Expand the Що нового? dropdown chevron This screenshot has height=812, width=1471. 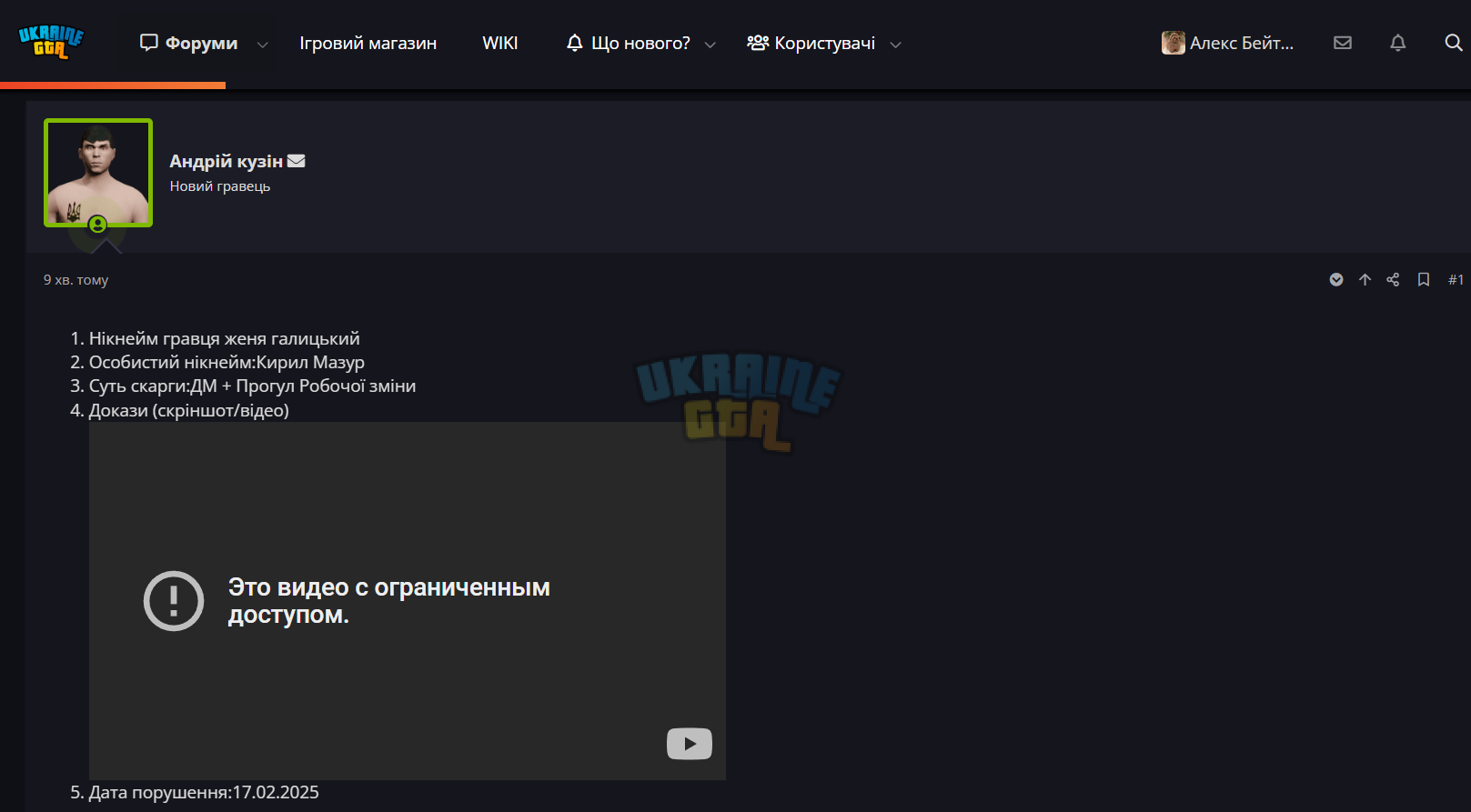(710, 44)
